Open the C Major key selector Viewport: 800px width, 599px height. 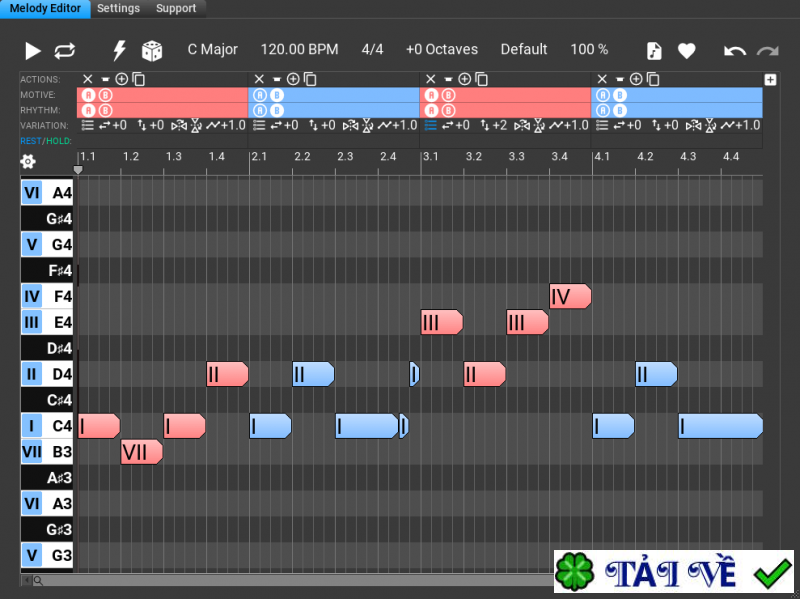coord(213,49)
